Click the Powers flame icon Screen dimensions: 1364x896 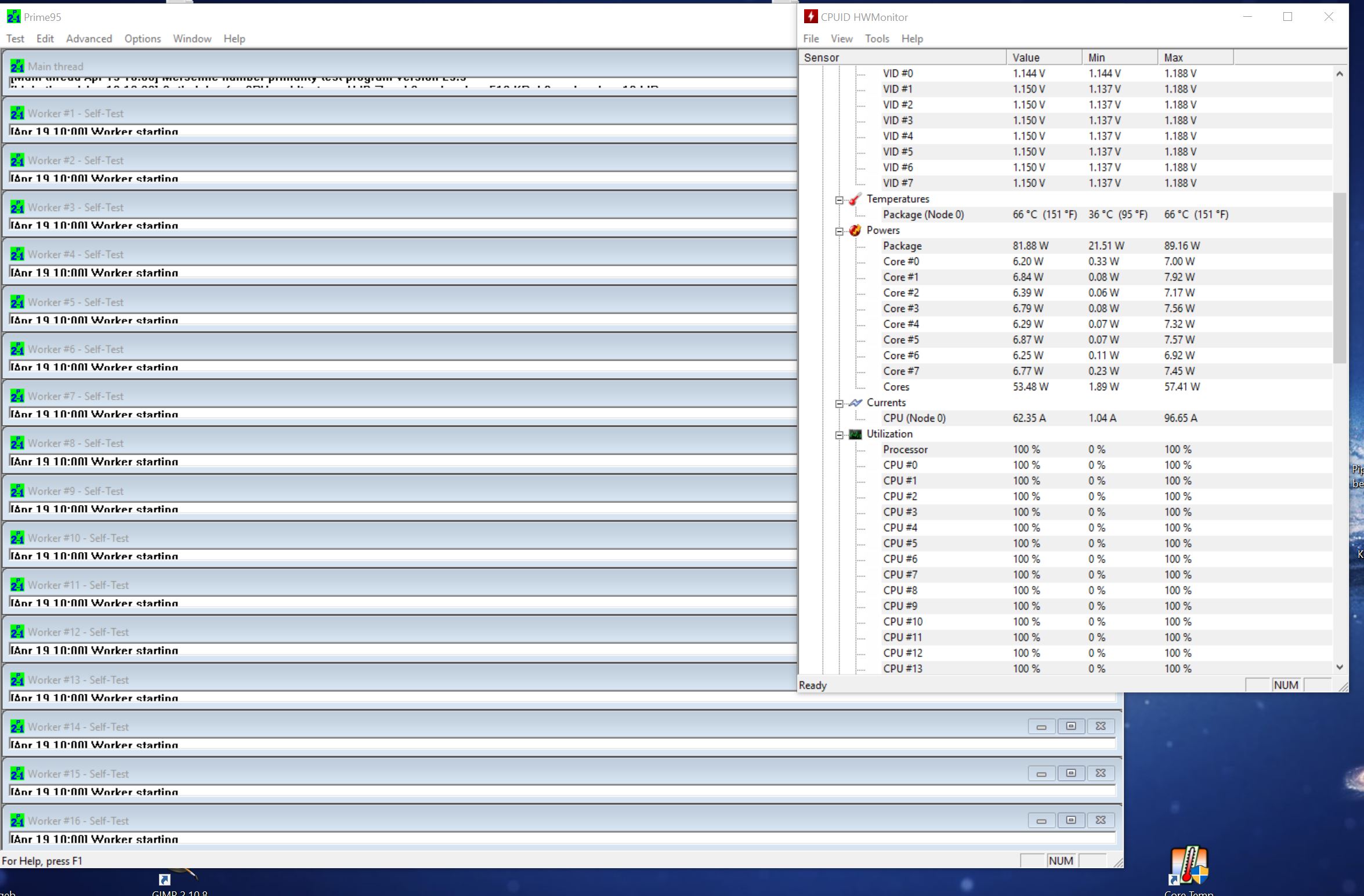pos(855,230)
